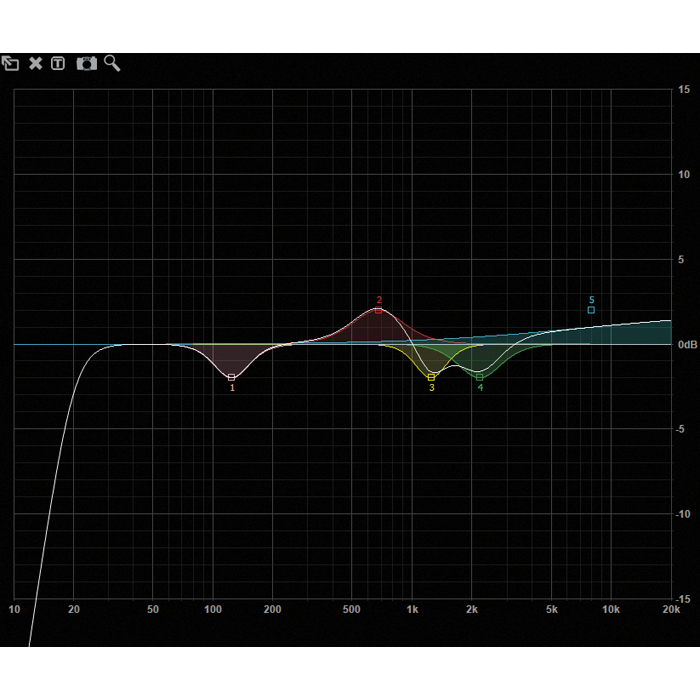Select EQ band 1 handle
The image size is (700, 700).
[232, 377]
